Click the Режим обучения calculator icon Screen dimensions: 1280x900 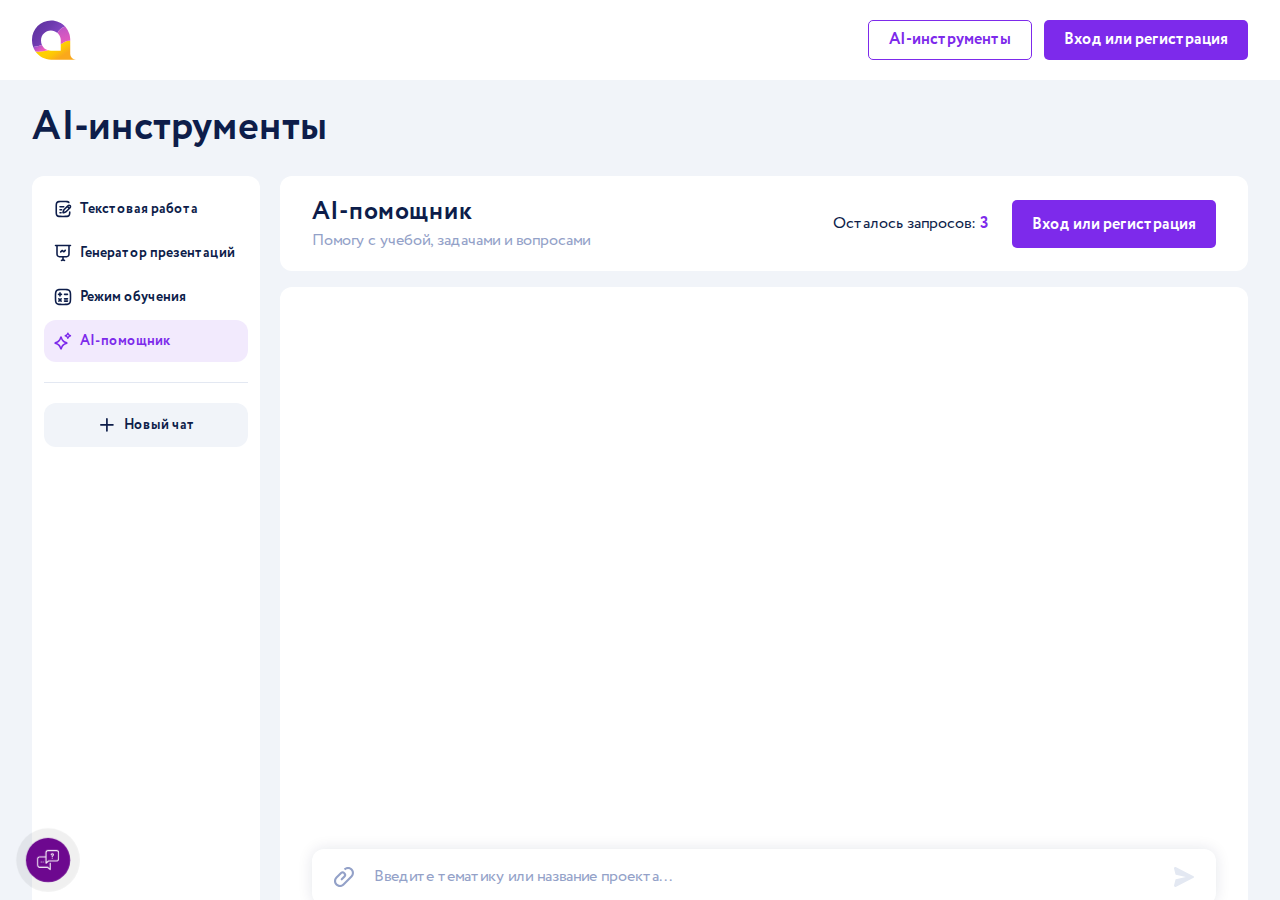63,297
